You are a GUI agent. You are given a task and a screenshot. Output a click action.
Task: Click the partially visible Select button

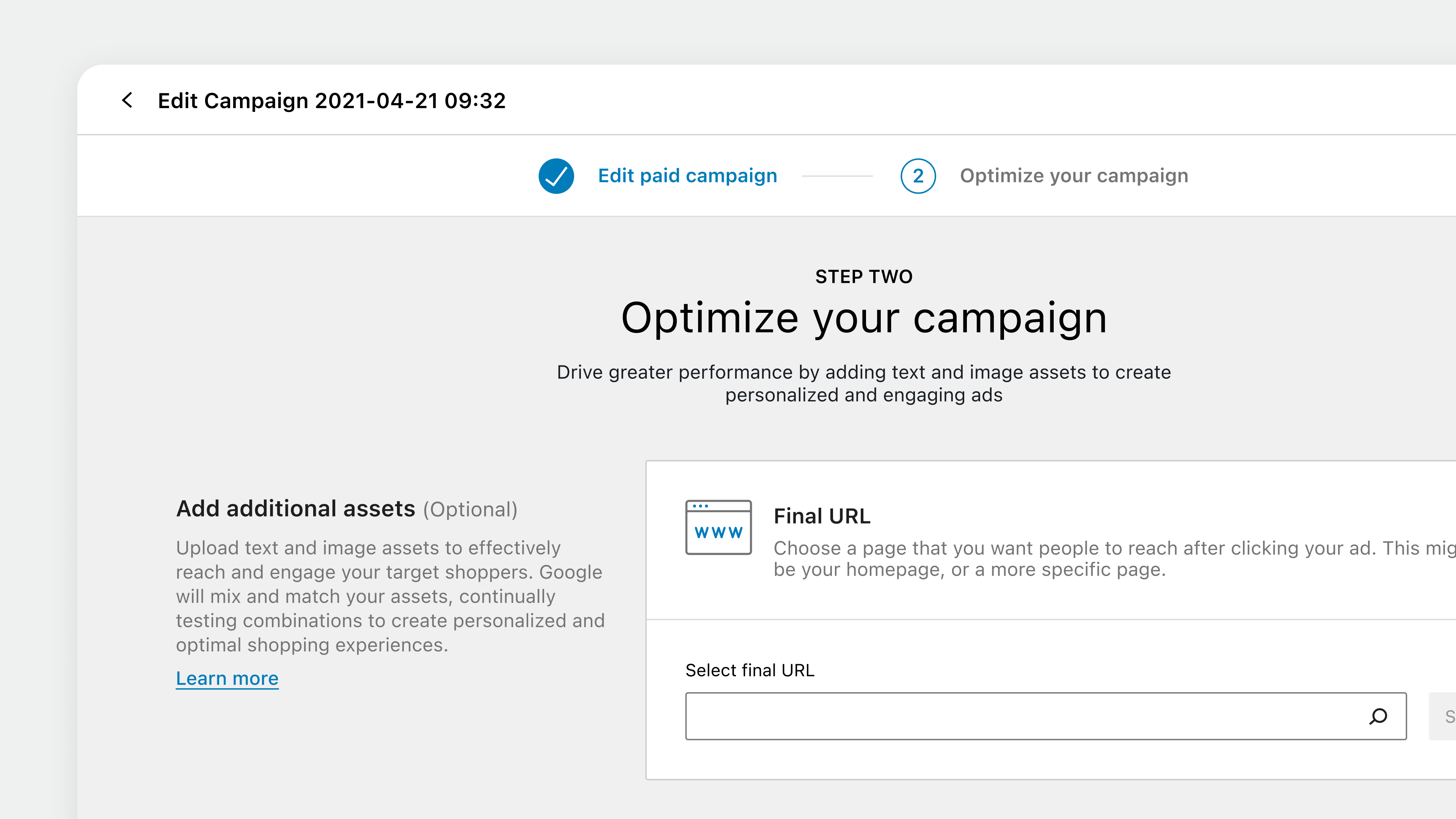click(1449, 716)
